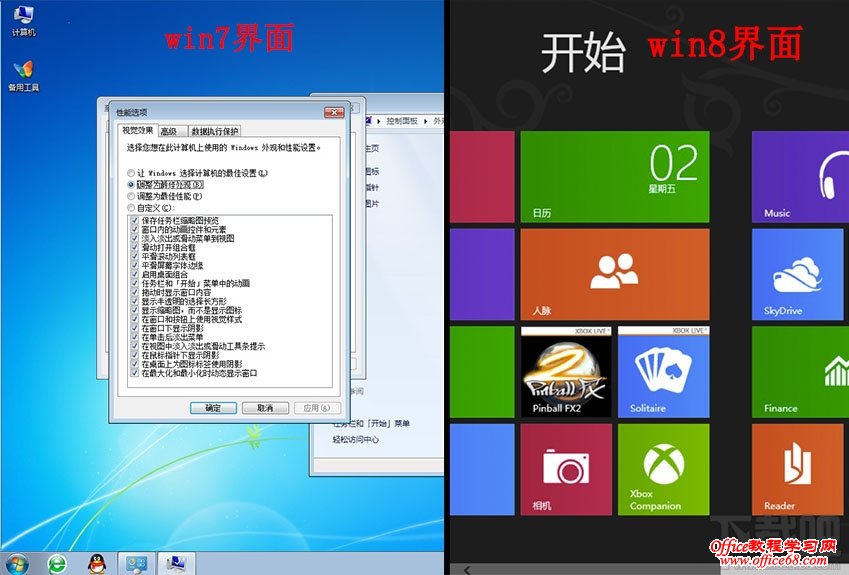
Task: Select 调整为最佳性能 radio option
Action: 131,196
